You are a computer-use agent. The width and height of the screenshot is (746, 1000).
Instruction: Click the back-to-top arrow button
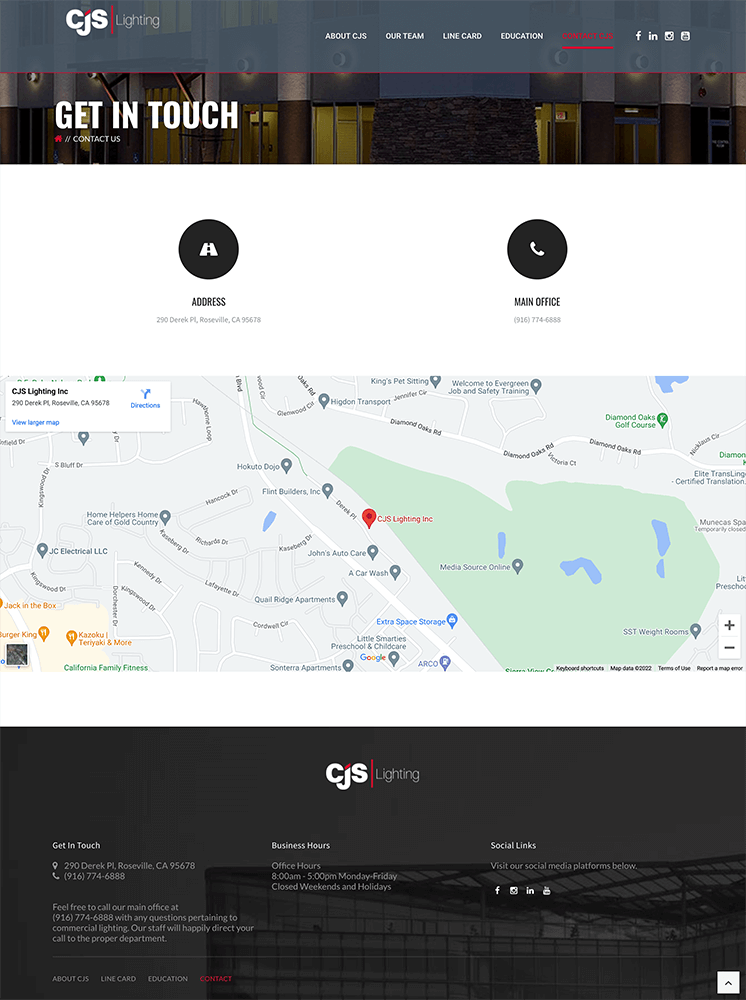click(728, 983)
